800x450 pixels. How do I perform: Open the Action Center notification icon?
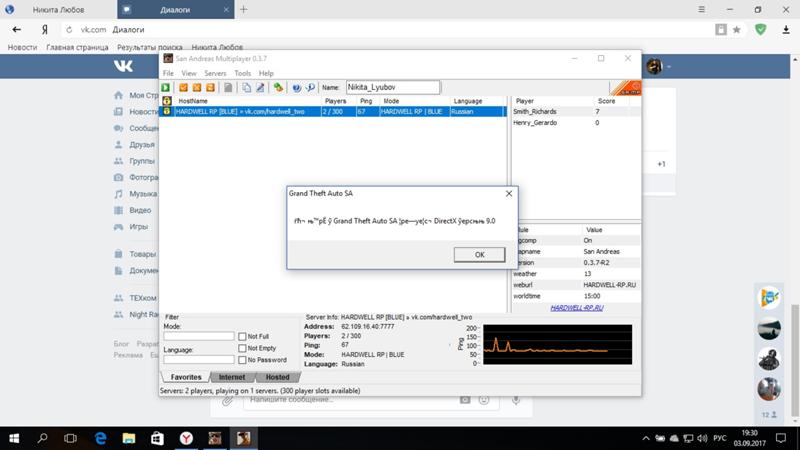click(781, 438)
